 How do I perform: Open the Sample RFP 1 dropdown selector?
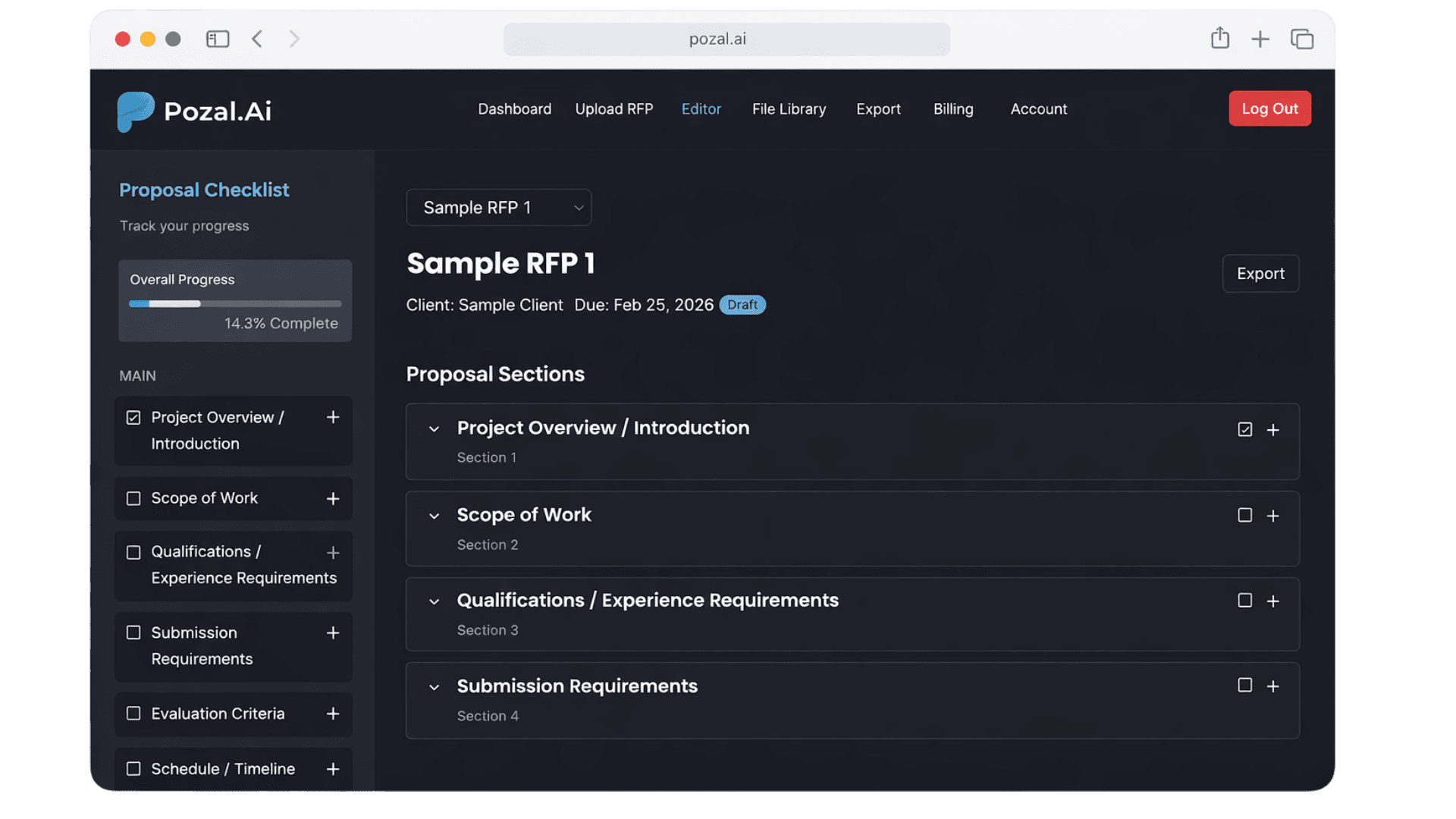pos(498,207)
